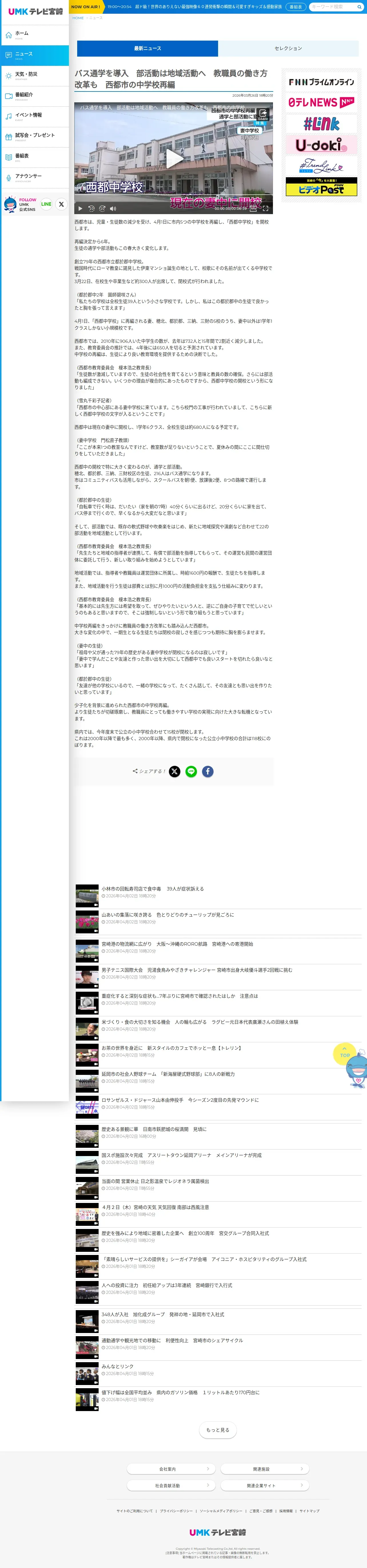Share the article on X
This screenshot has width=367, height=1568.
point(175,771)
